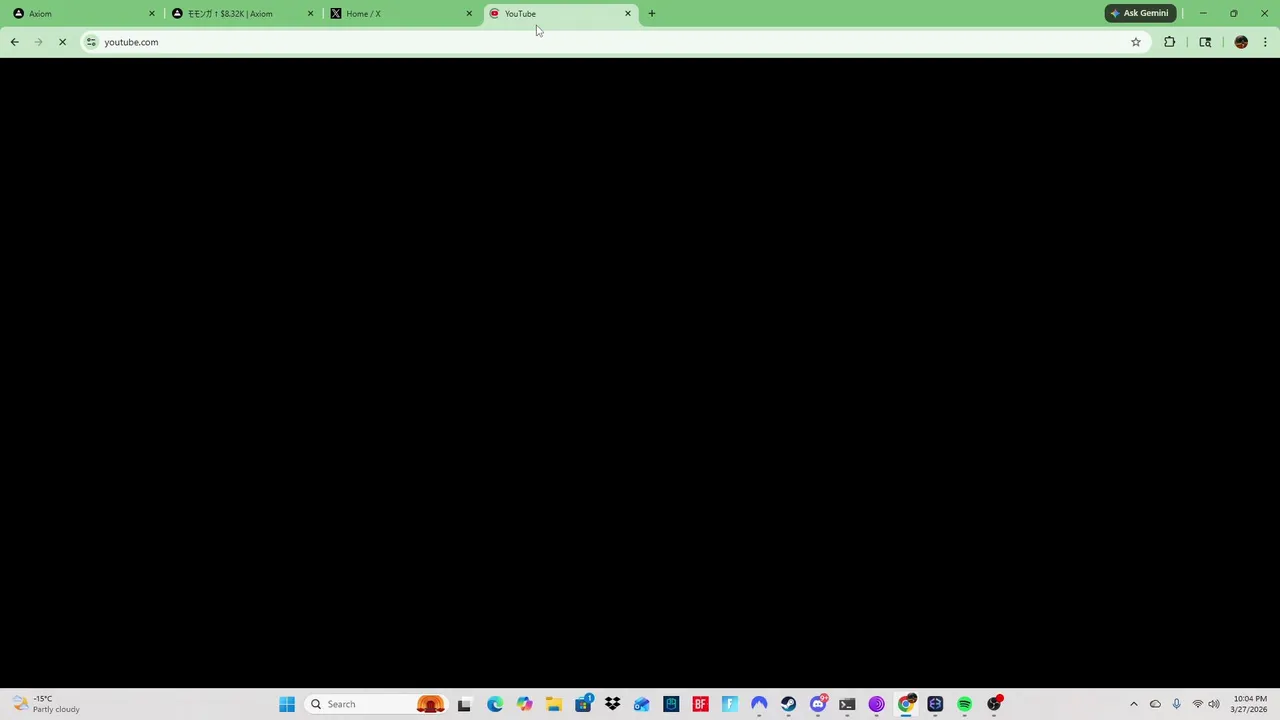The height and width of the screenshot is (720, 1280).
Task: Open the tab search icon in toolbar
Action: (x=1205, y=42)
